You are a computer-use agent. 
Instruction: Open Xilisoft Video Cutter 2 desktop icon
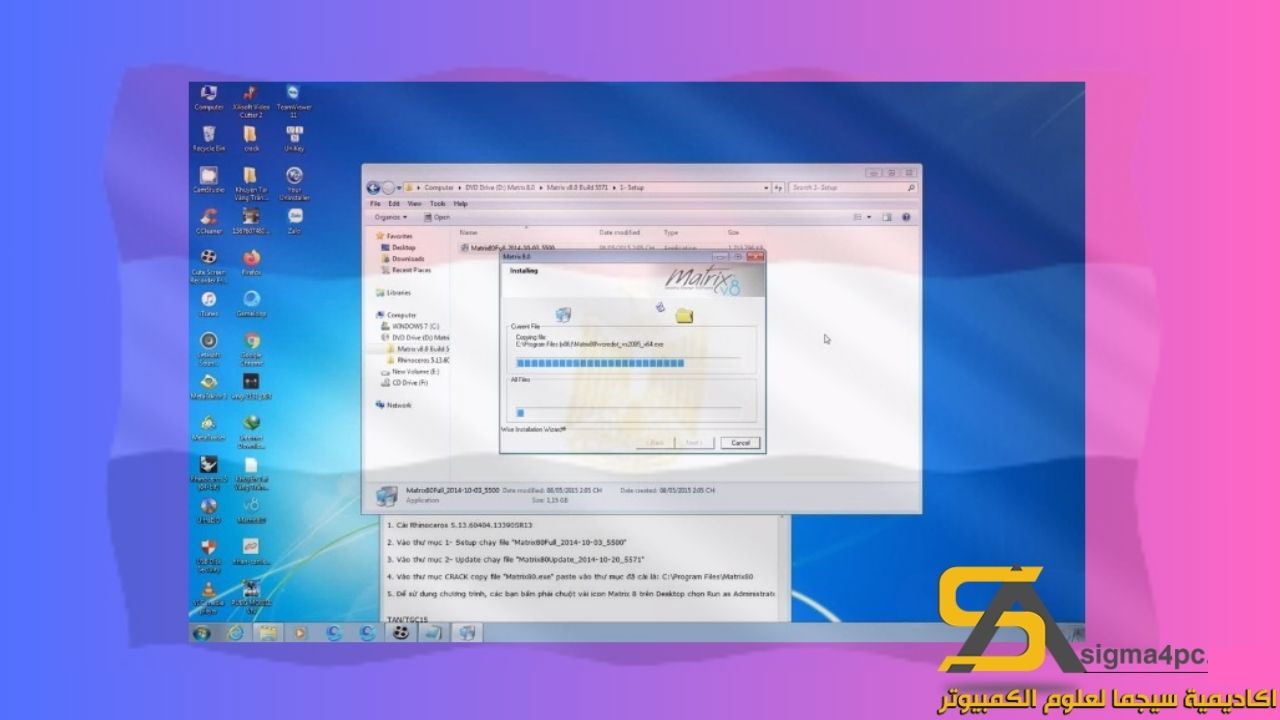coord(251,101)
